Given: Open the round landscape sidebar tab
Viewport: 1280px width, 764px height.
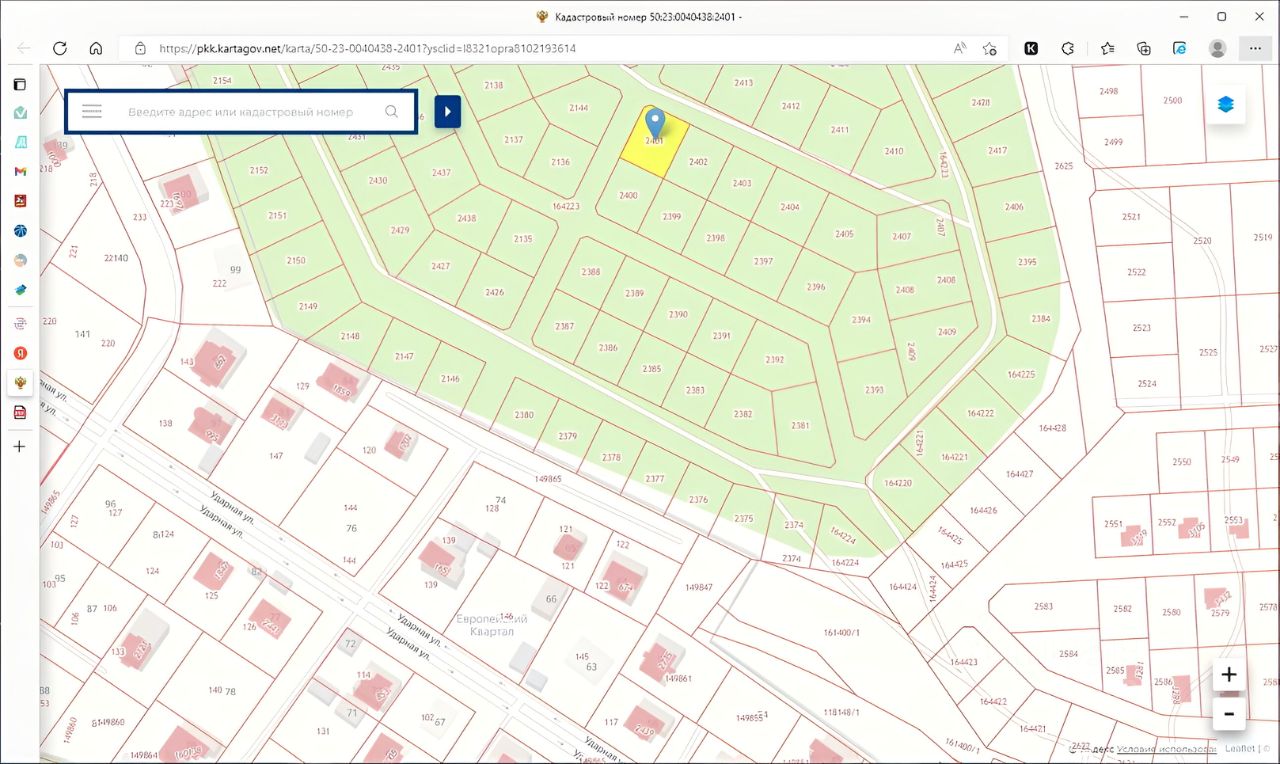Looking at the screenshot, I should (20, 260).
